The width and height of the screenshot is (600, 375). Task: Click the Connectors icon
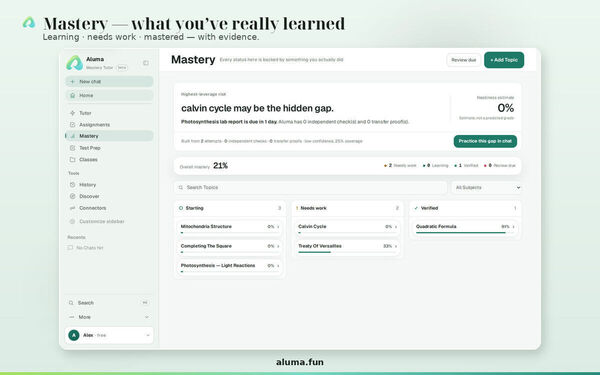click(72, 208)
